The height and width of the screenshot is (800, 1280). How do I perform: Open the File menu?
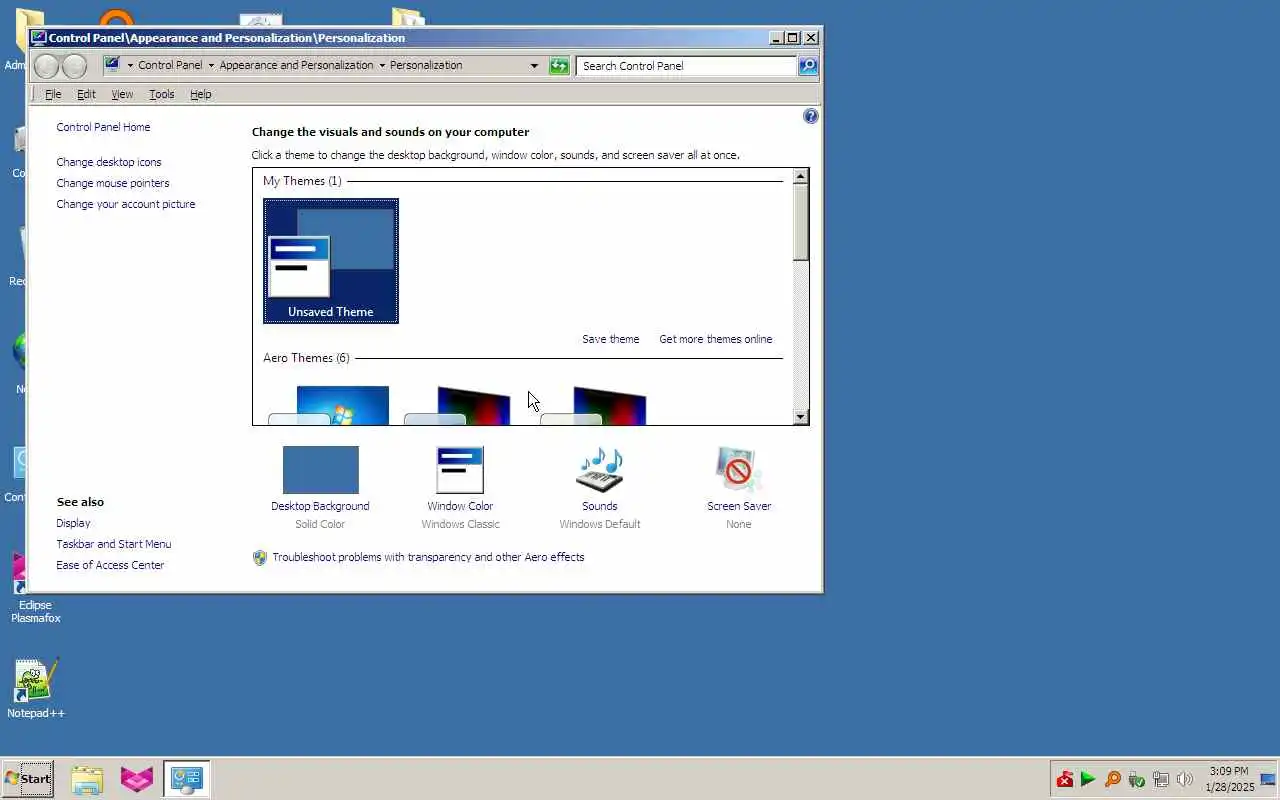tap(53, 94)
